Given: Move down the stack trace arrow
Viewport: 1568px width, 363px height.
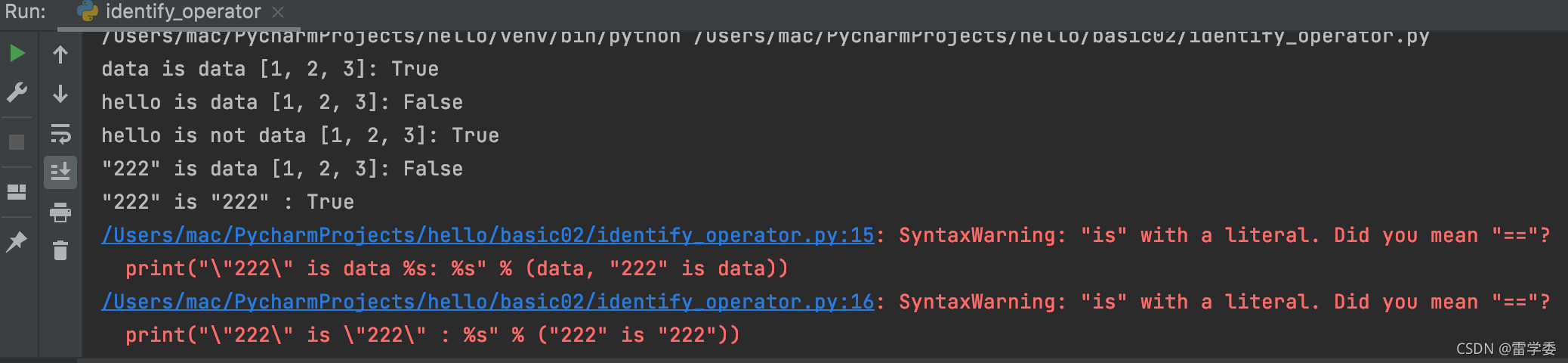Looking at the screenshot, I should point(60,94).
